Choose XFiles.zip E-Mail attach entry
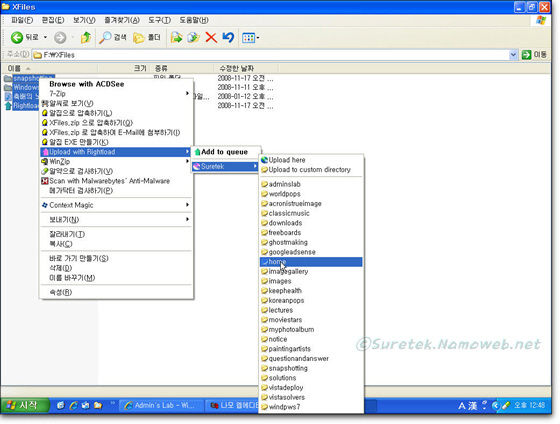This screenshot has height=424, width=560. 116,132
